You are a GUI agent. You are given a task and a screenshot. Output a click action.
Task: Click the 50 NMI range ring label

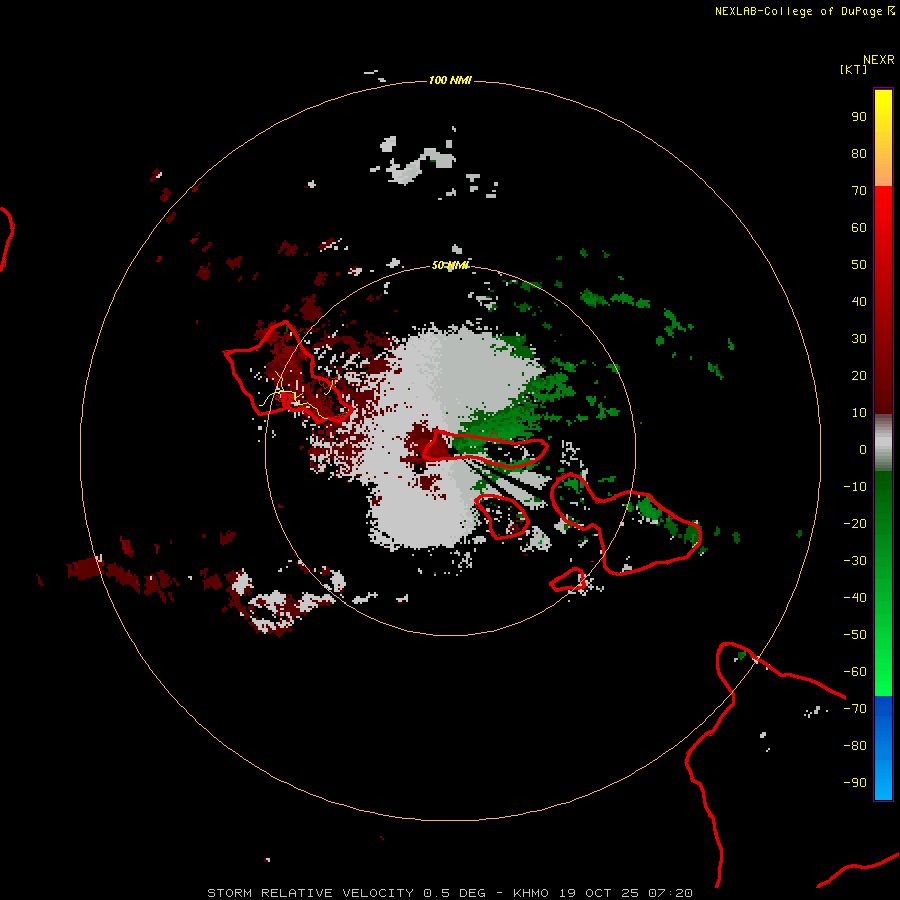click(450, 265)
